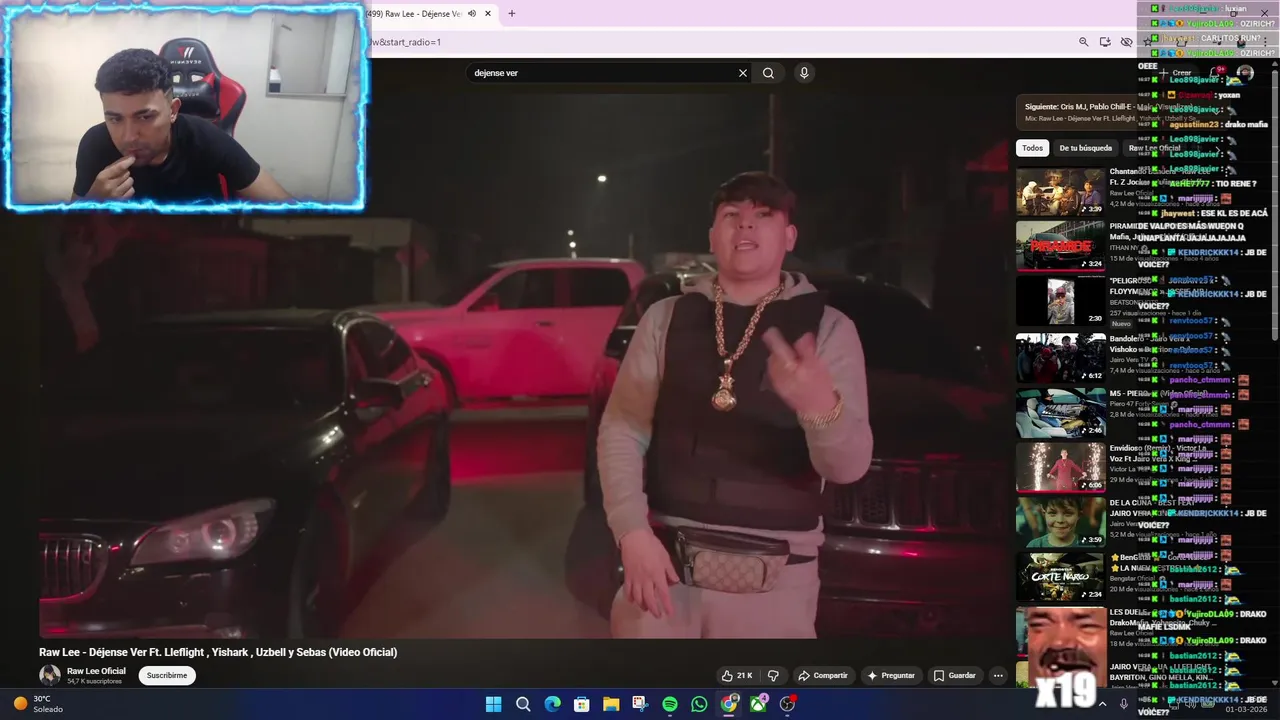Open Spotify from taskbar
This screenshot has height=720, width=1280.
tap(670, 704)
